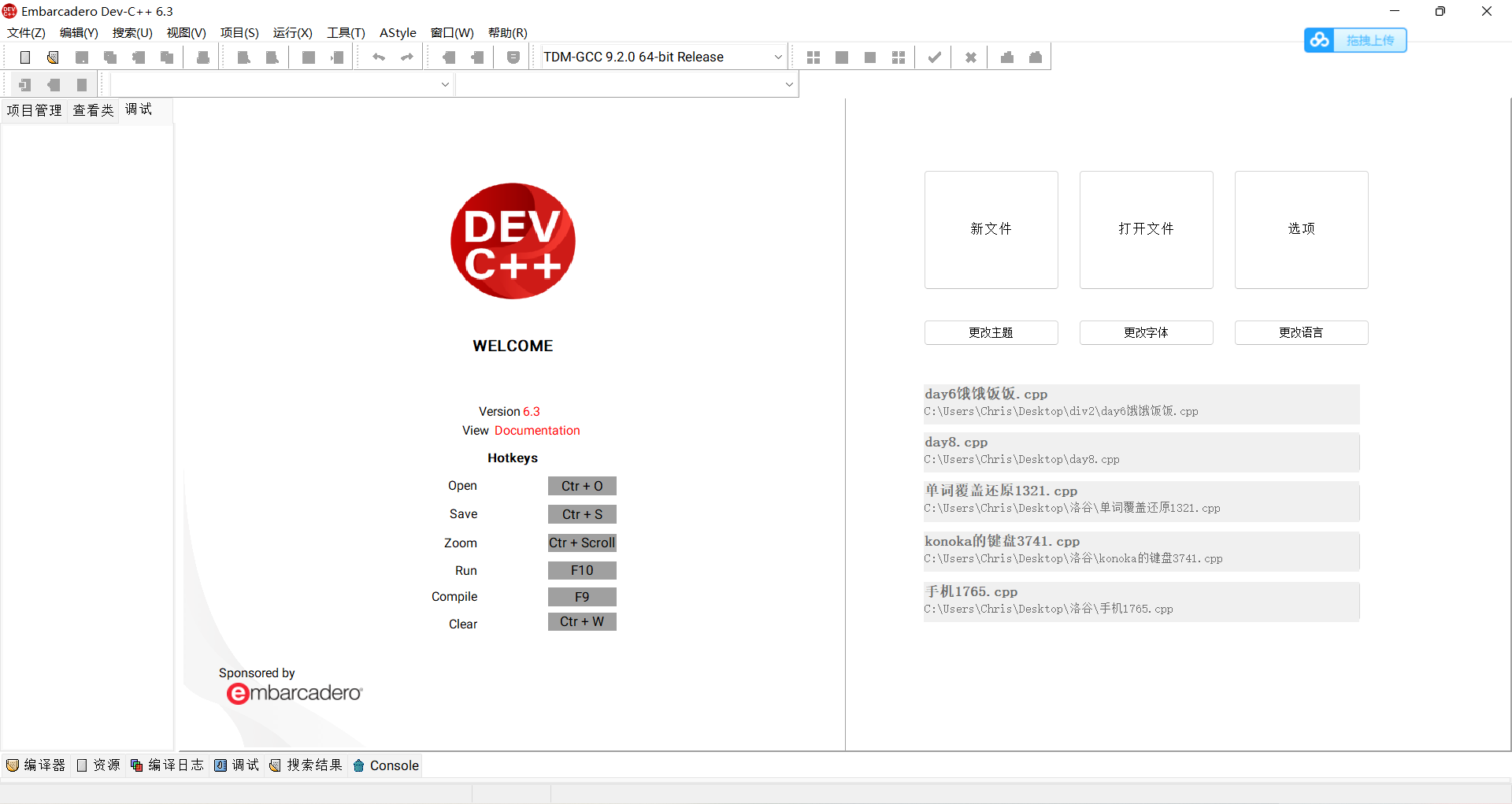Click the Redo arrow icon
Screen dimensions: 1512x804
coord(407,57)
